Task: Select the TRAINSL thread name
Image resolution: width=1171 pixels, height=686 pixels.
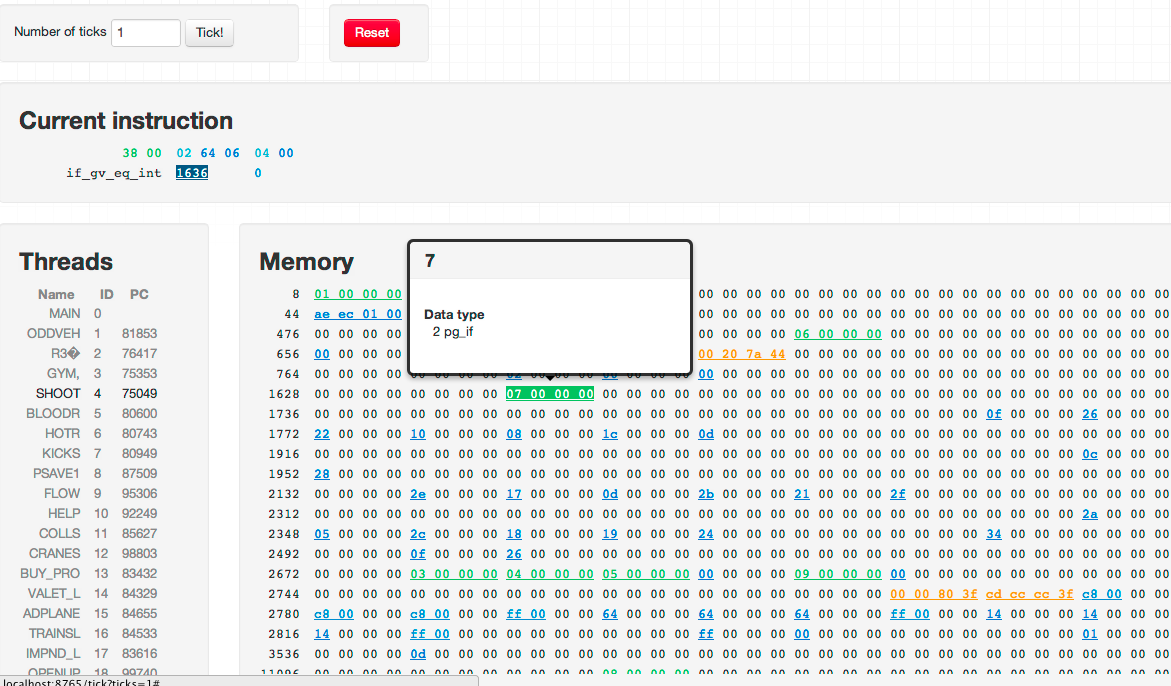Action: pos(55,633)
